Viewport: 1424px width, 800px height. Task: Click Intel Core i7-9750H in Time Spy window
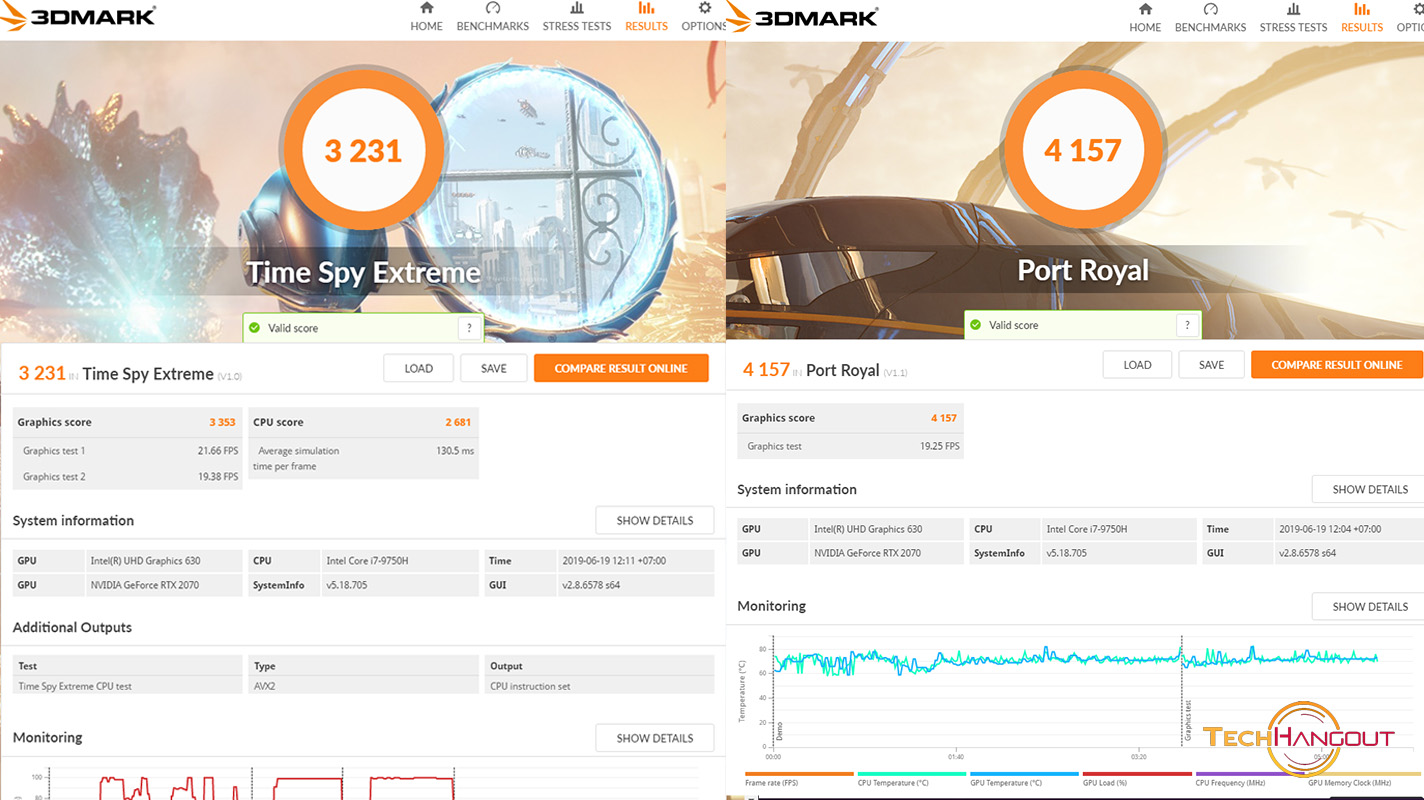click(x=366, y=561)
